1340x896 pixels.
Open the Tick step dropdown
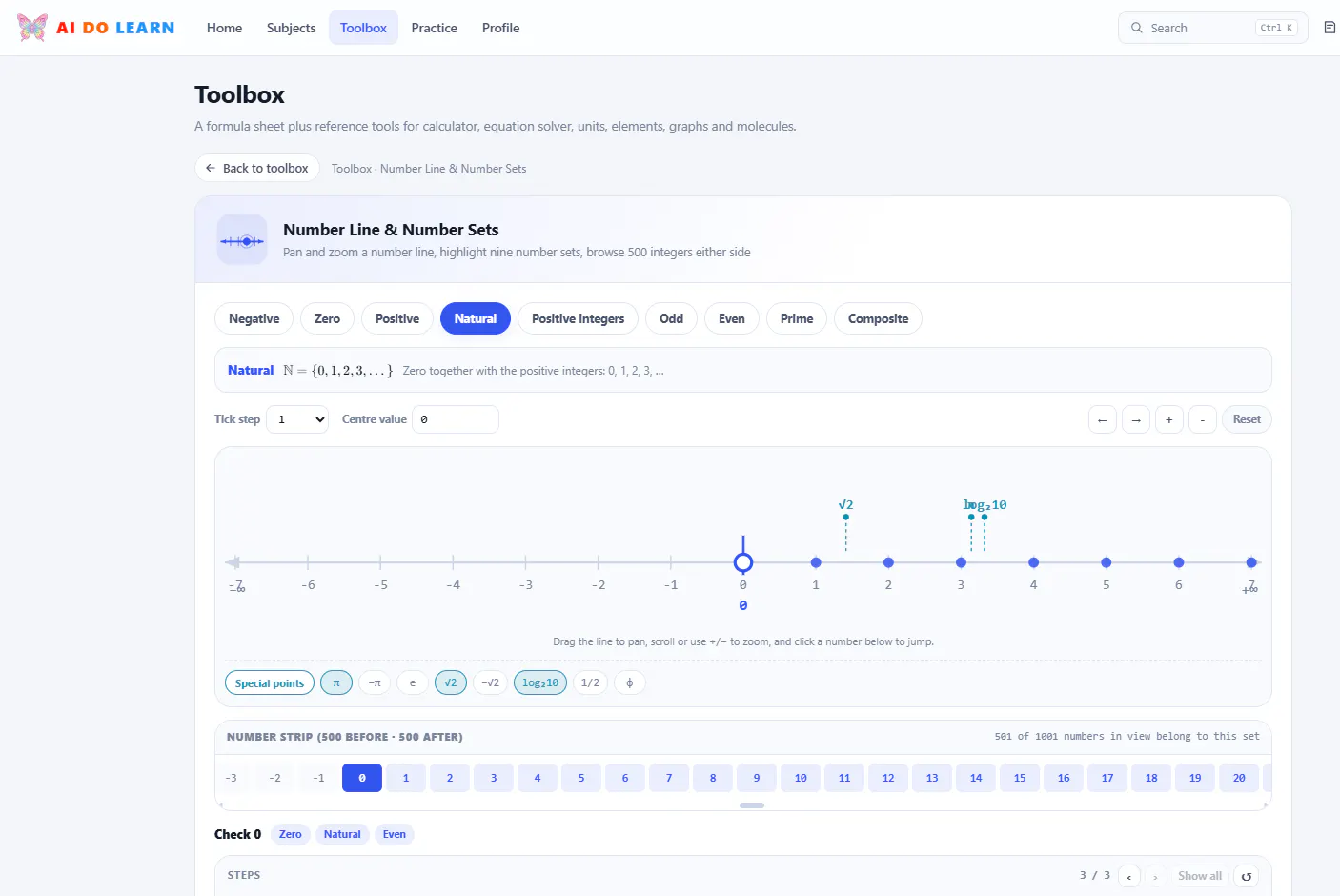[x=297, y=419]
